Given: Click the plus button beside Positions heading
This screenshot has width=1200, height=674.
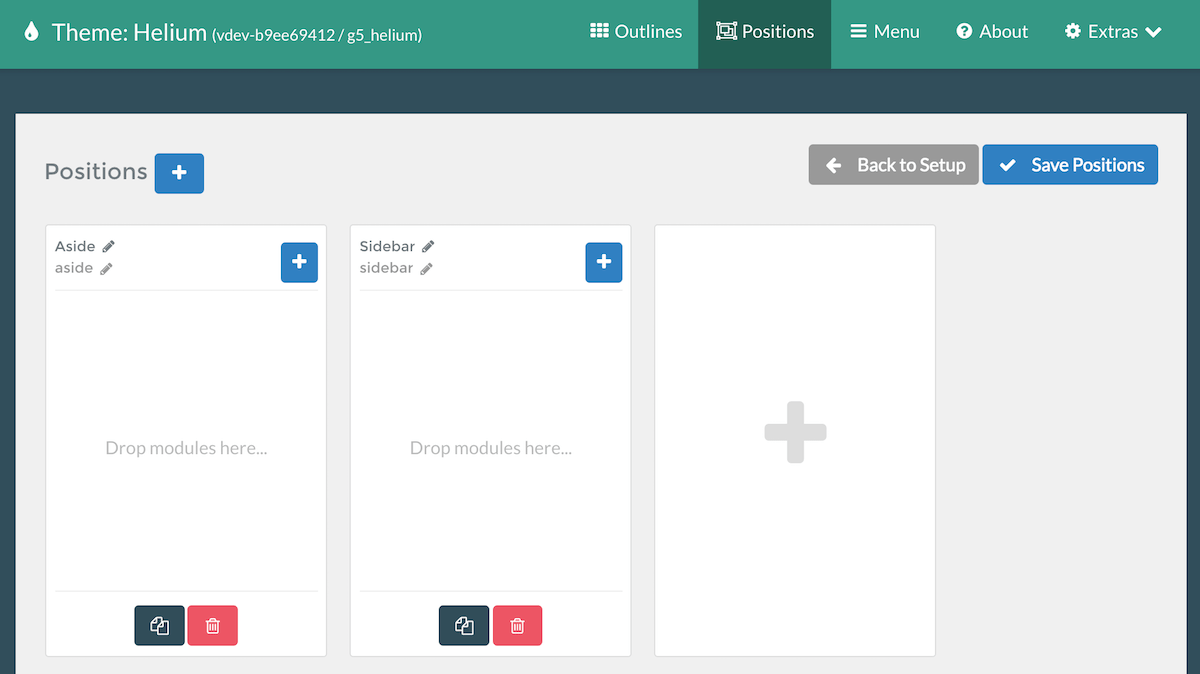Looking at the screenshot, I should [x=179, y=173].
